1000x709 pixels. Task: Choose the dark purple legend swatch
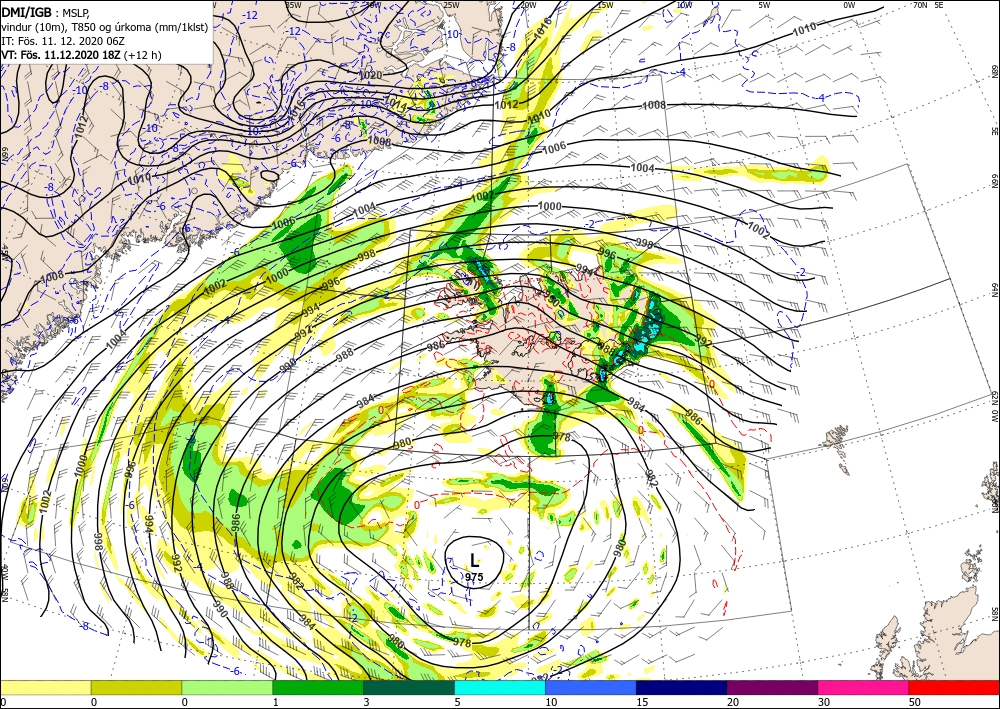tap(772, 687)
